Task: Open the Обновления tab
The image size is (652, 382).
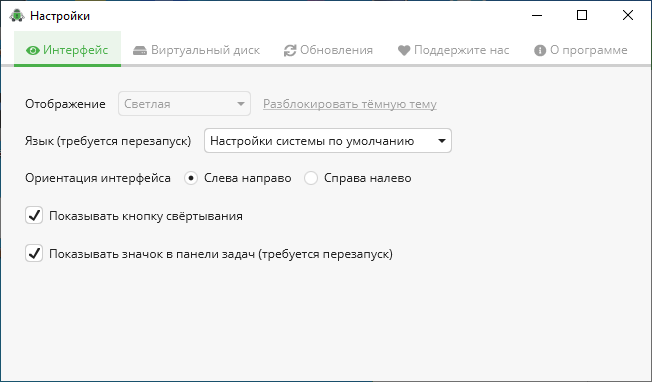Action: tap(328, 50)
